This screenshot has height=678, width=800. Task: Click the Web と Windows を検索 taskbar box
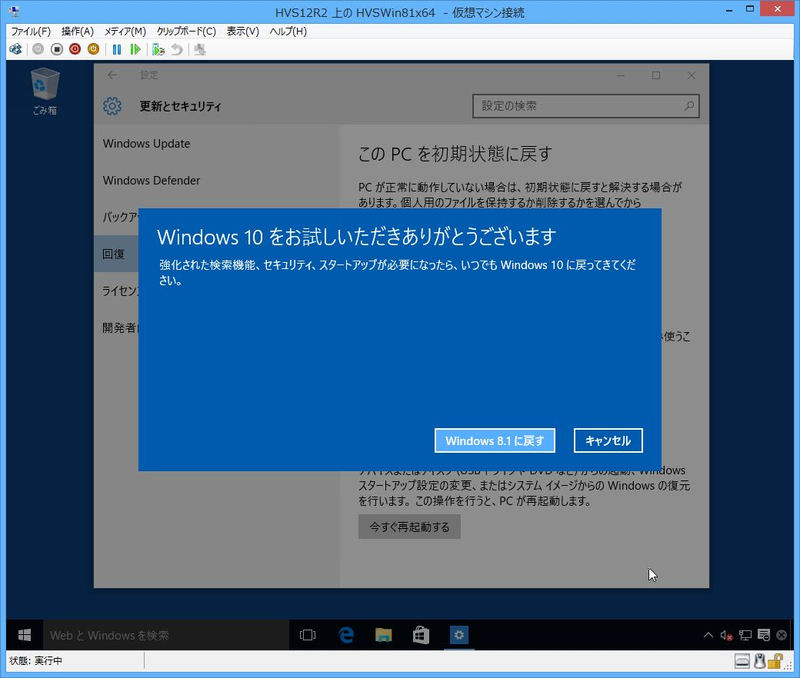[166, 635]
